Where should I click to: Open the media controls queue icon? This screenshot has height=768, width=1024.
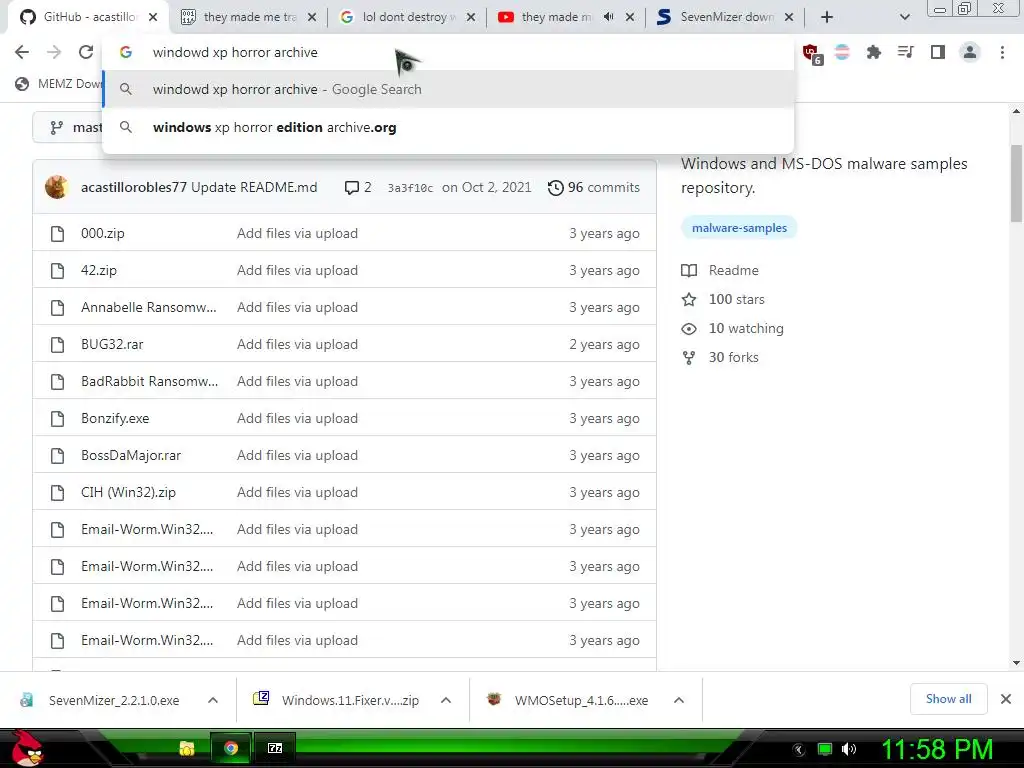pos(906,52)
